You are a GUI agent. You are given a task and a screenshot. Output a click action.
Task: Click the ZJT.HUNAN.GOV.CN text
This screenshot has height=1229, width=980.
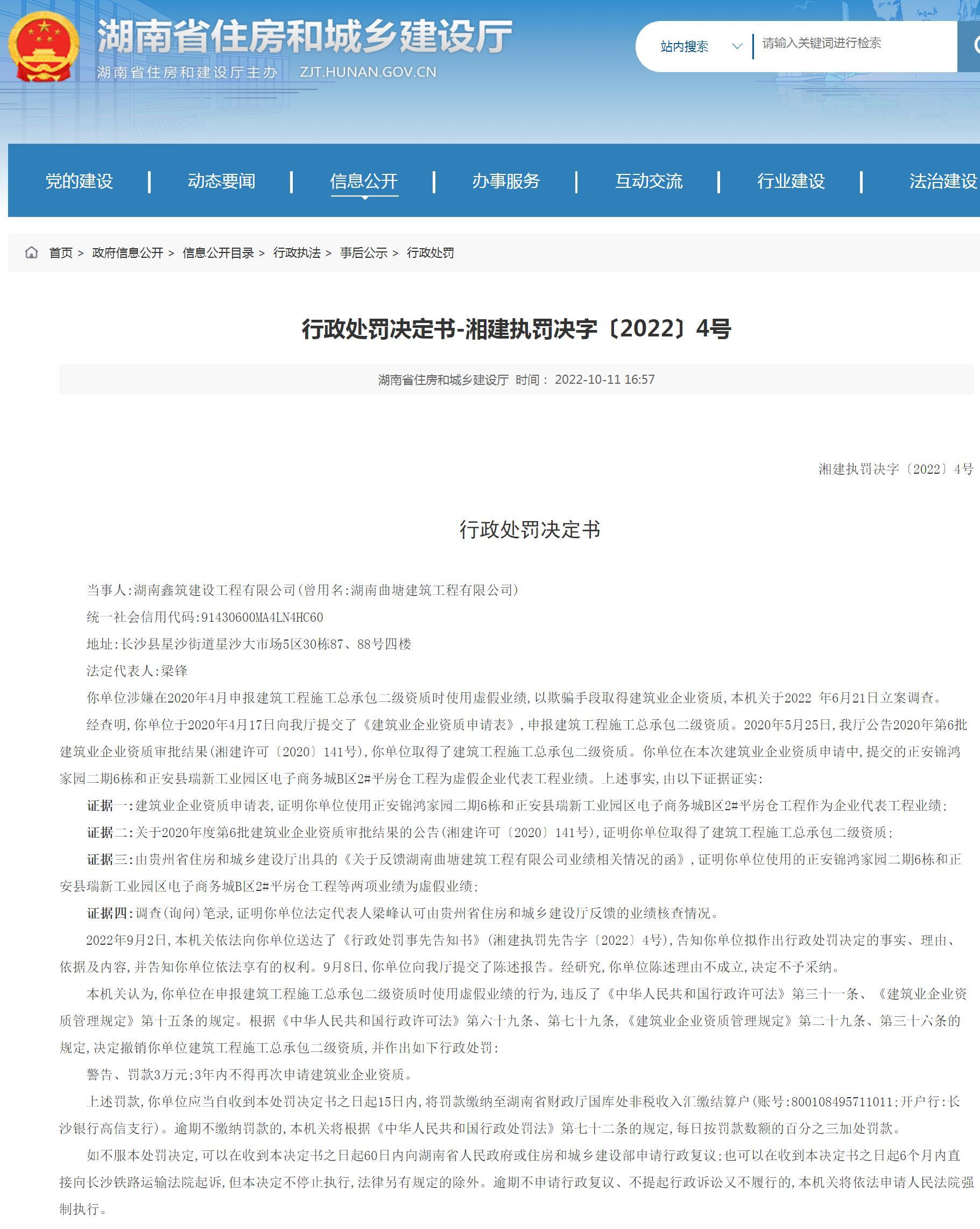(x=368, y=72)
